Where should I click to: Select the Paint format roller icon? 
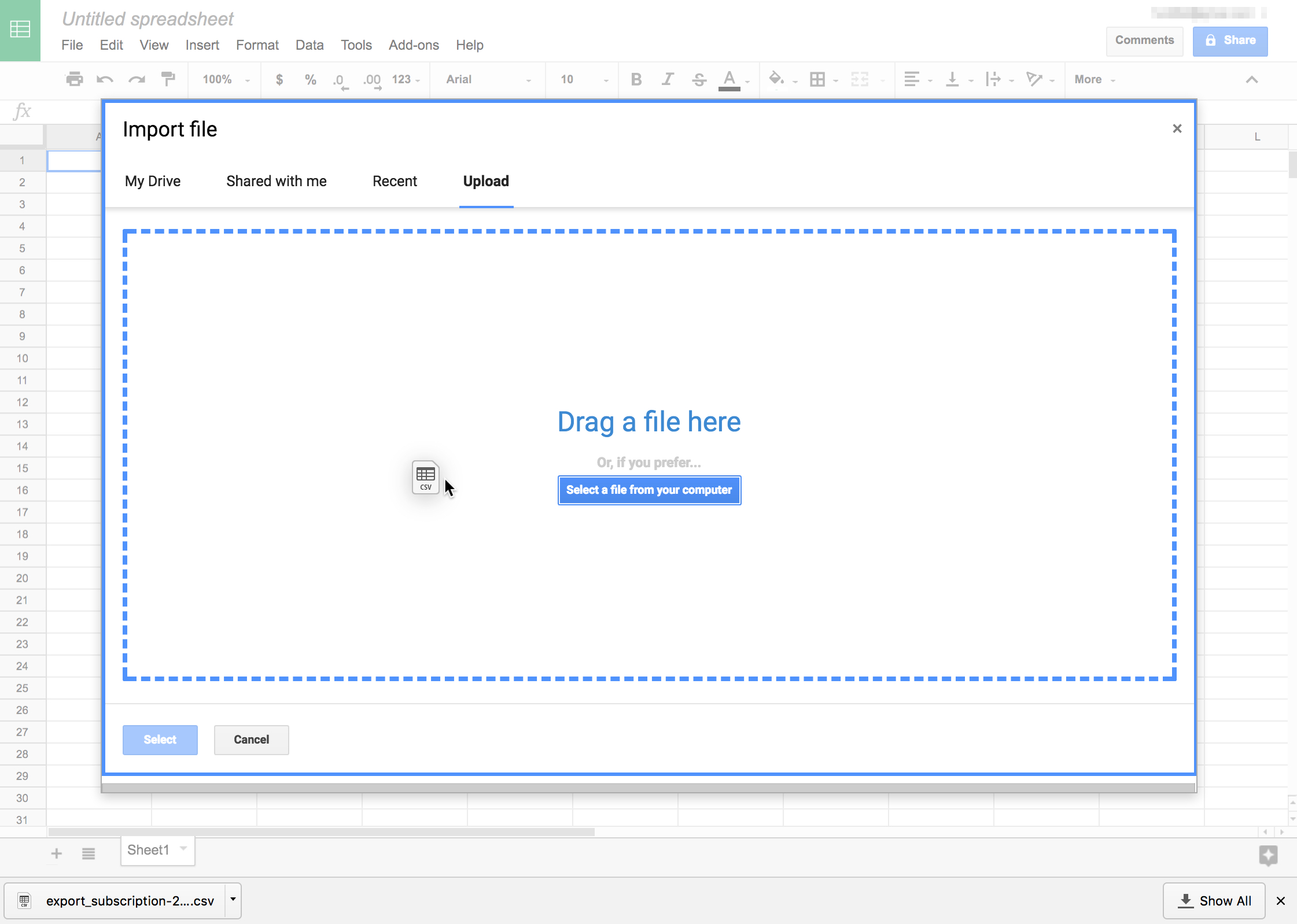click(x=168, y=79)
